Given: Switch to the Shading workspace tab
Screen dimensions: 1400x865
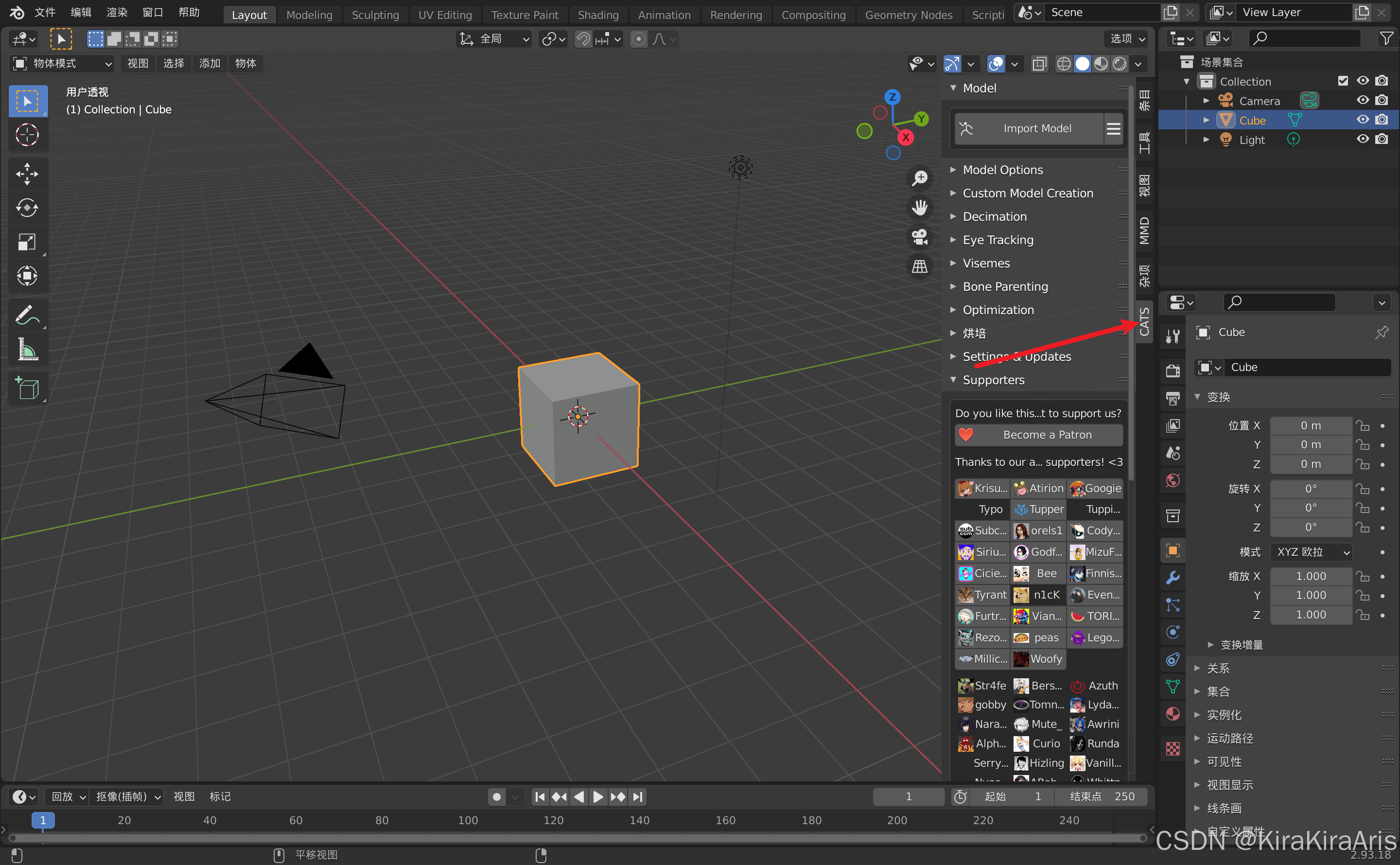Looking at the screenshot, I should pos(597,15).
